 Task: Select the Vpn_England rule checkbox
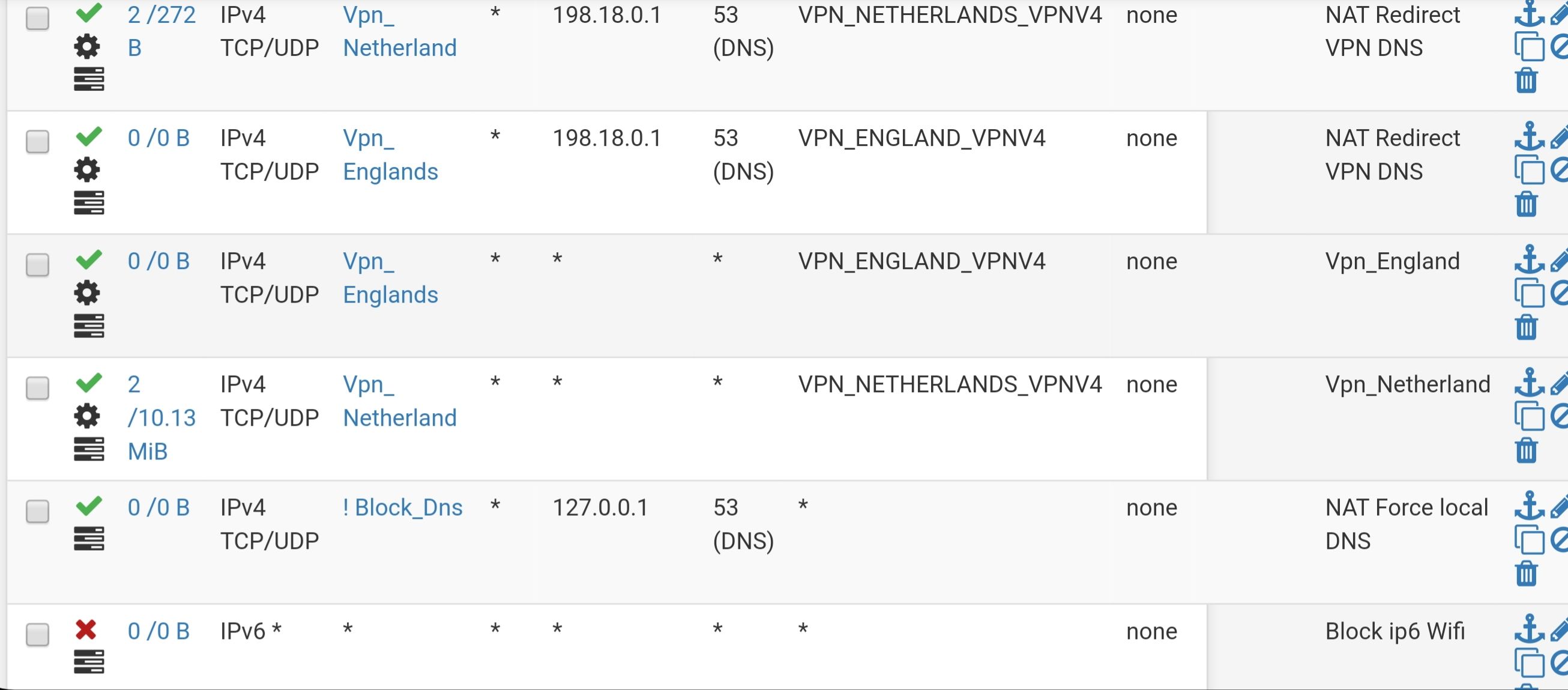pyautogui.click(x=38, y=265)
